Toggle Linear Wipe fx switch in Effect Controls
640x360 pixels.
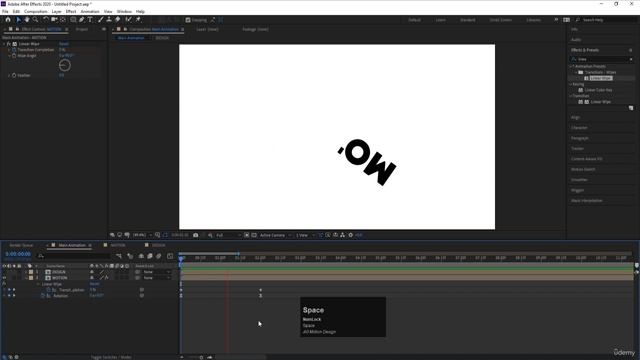tap(9, 44)
